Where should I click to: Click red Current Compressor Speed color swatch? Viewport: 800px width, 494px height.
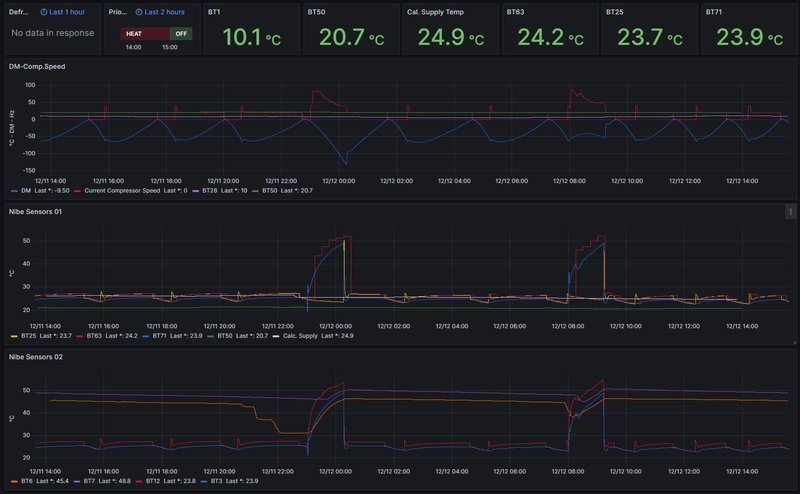click(x=78, y=191)
